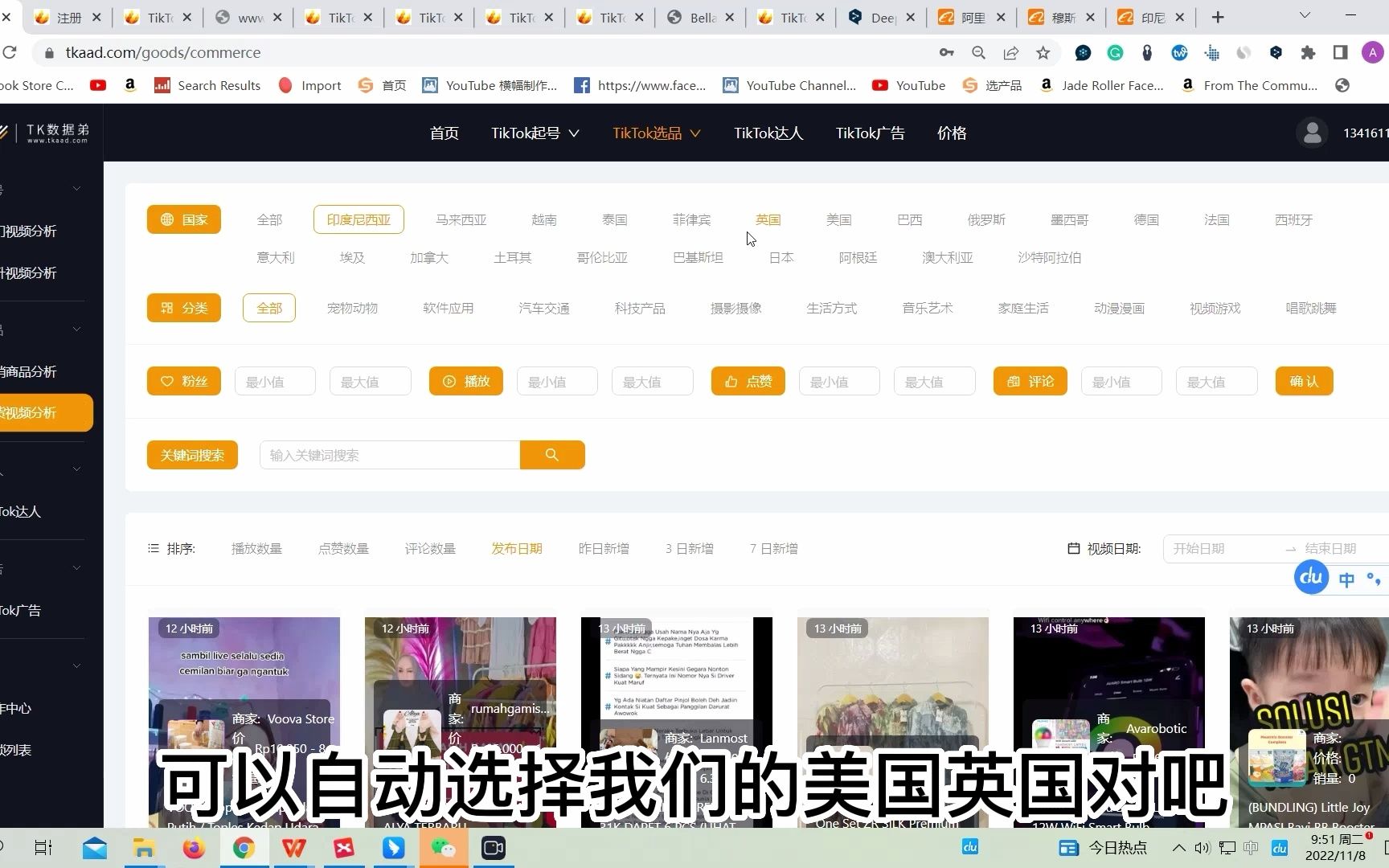The image size is (1389, 868).
Task: Open WeChat from the taskbar
Action: point(443,848)
